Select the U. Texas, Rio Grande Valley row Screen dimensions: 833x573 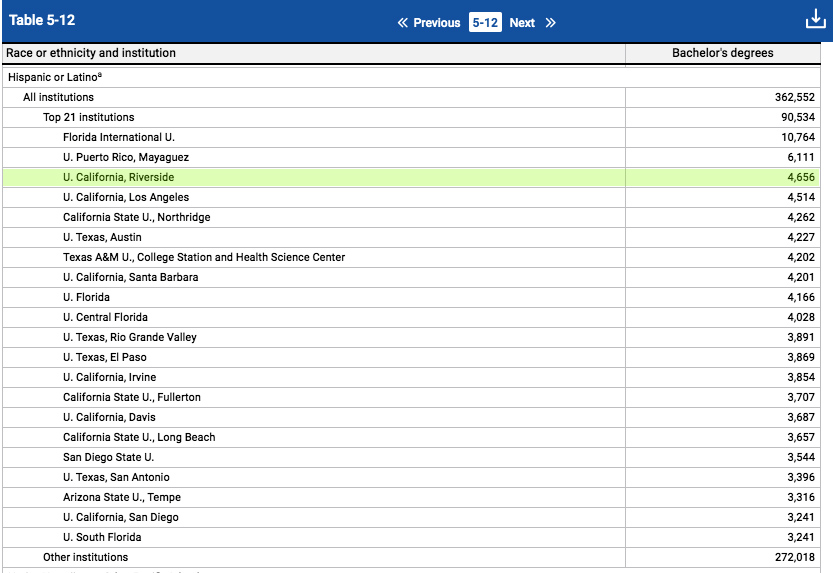click(411, 338)
